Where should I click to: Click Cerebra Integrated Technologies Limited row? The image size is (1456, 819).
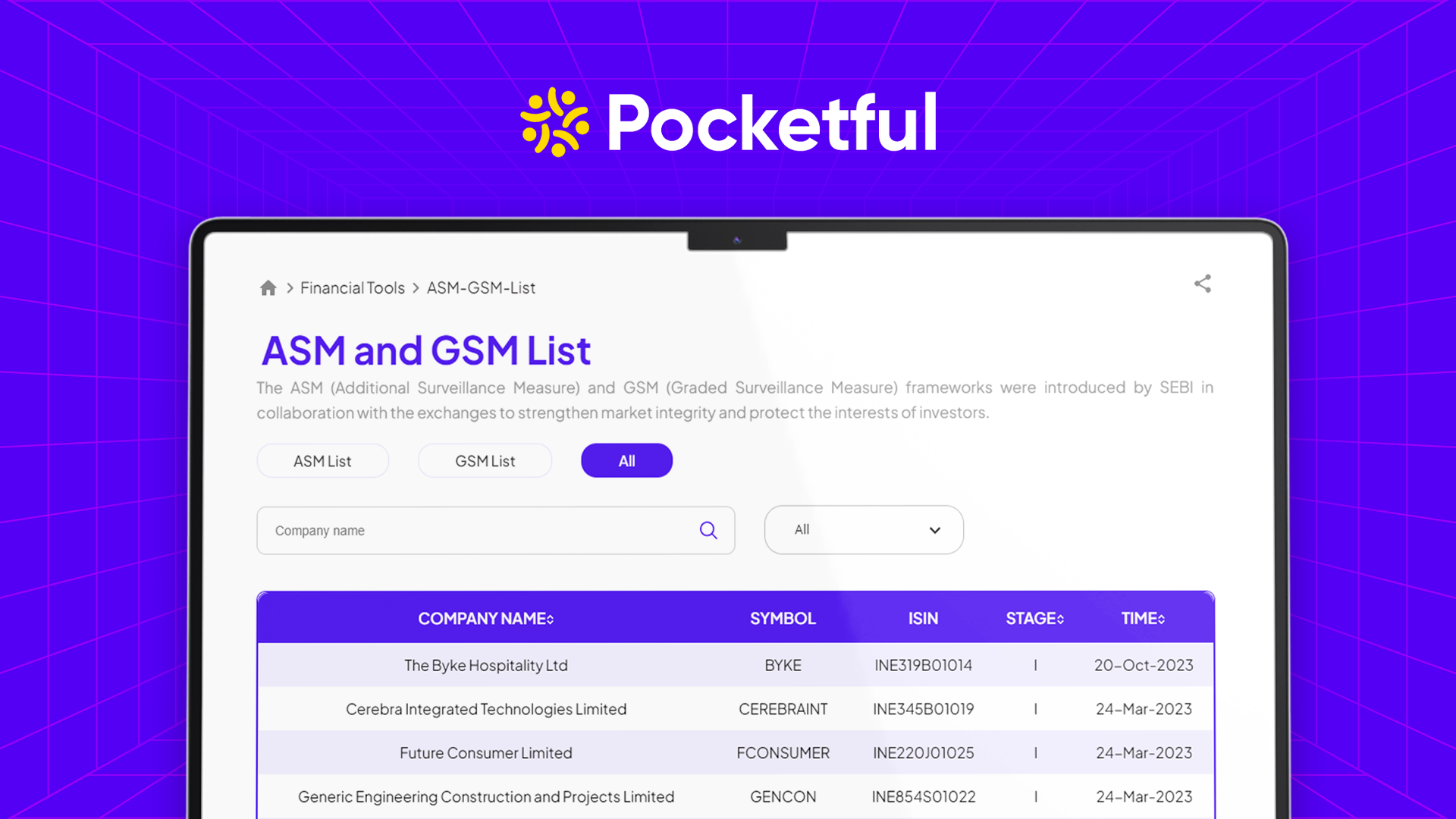(485, 709)
